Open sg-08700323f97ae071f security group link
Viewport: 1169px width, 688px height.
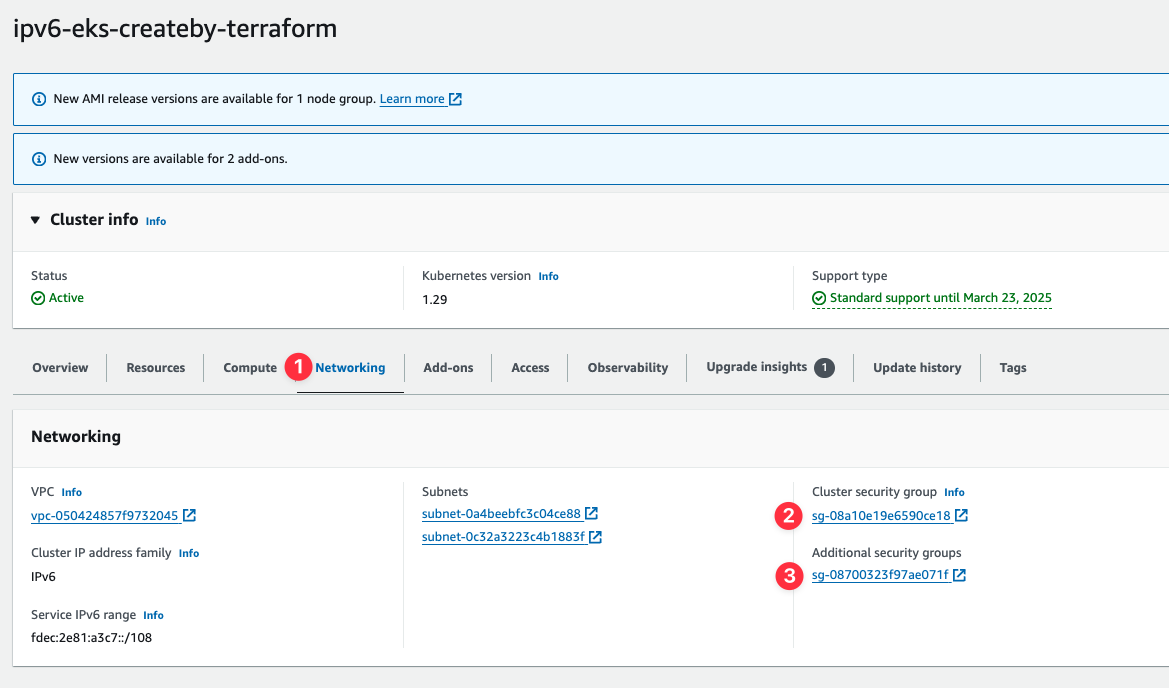pyautogui.click(x=880, y=575)
